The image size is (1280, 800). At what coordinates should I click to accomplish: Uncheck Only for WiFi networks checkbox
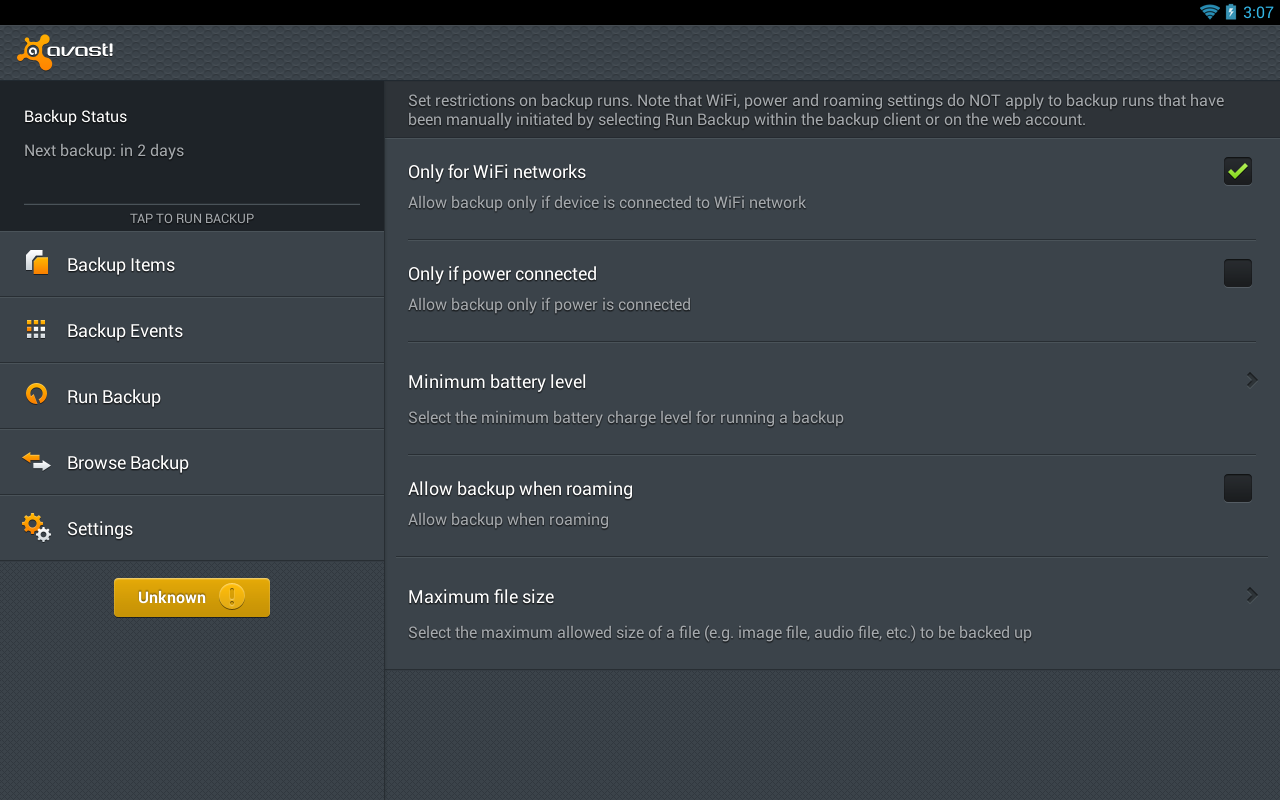point(1238,171)
